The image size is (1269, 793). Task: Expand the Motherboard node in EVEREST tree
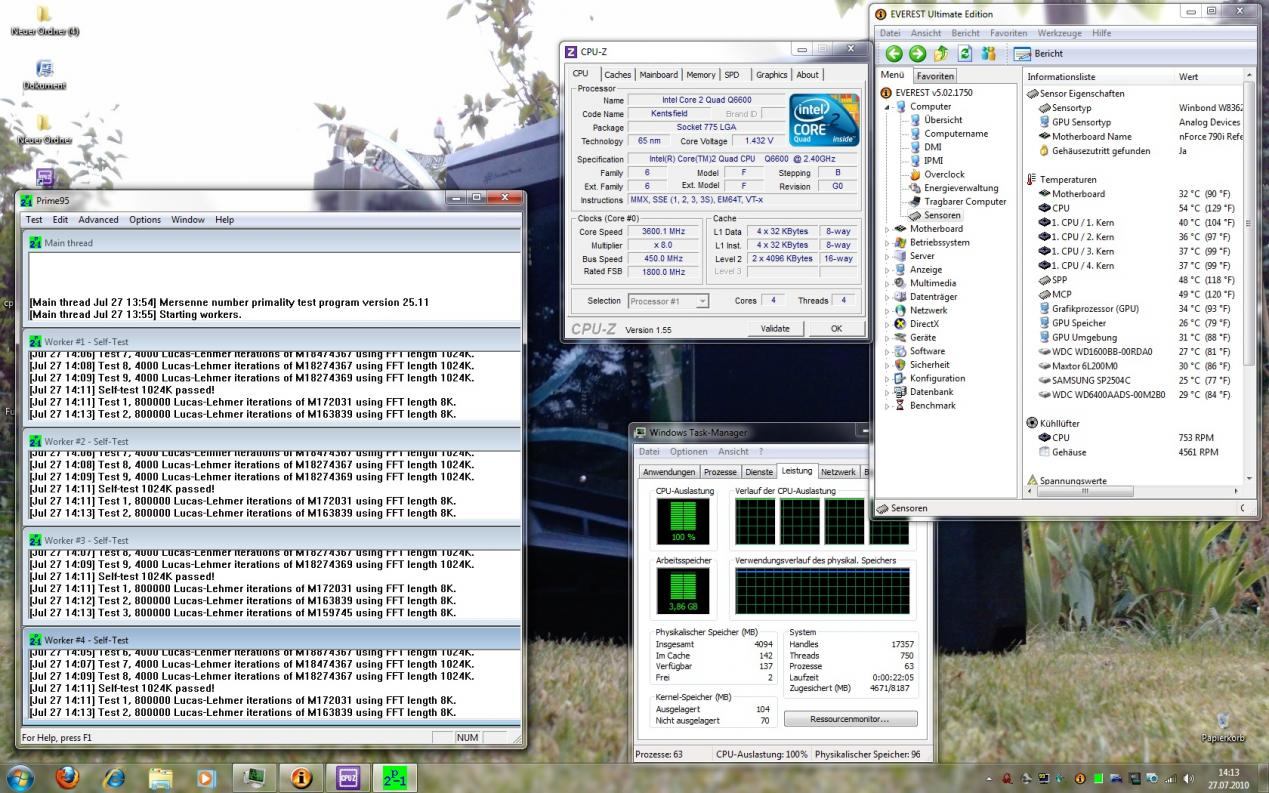pos(887,229)
